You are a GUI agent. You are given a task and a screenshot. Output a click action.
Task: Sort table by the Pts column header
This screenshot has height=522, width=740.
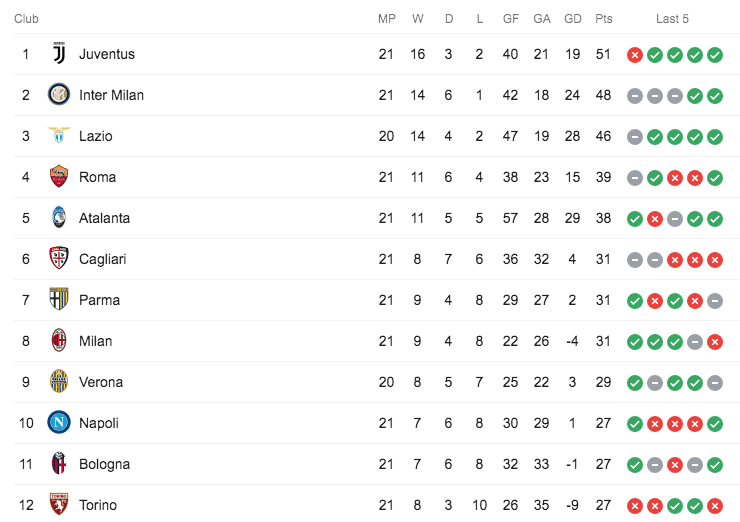[x=603, y=19]
